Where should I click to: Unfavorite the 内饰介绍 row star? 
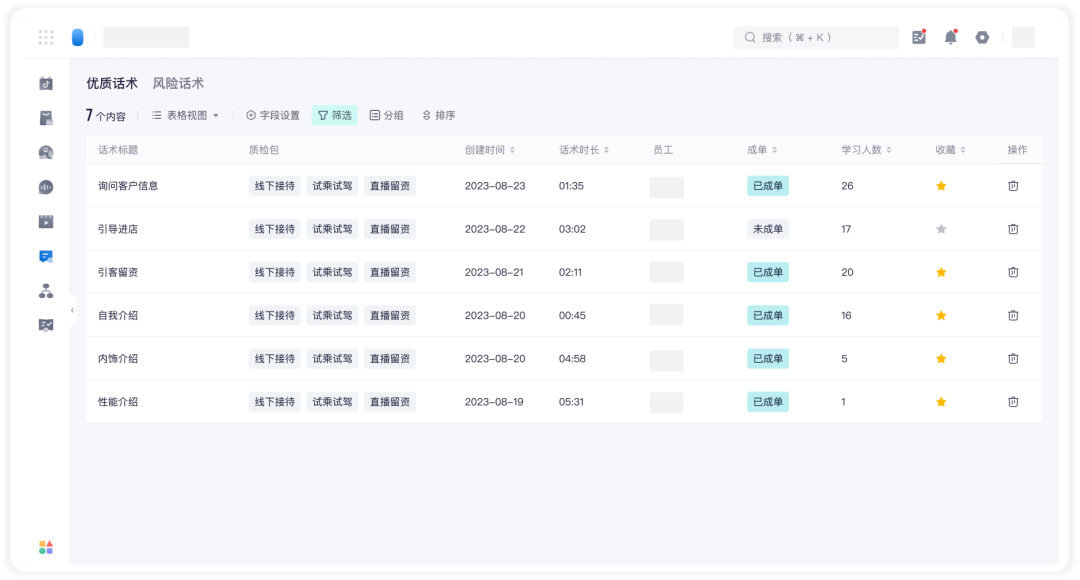[x=941, y=359]
